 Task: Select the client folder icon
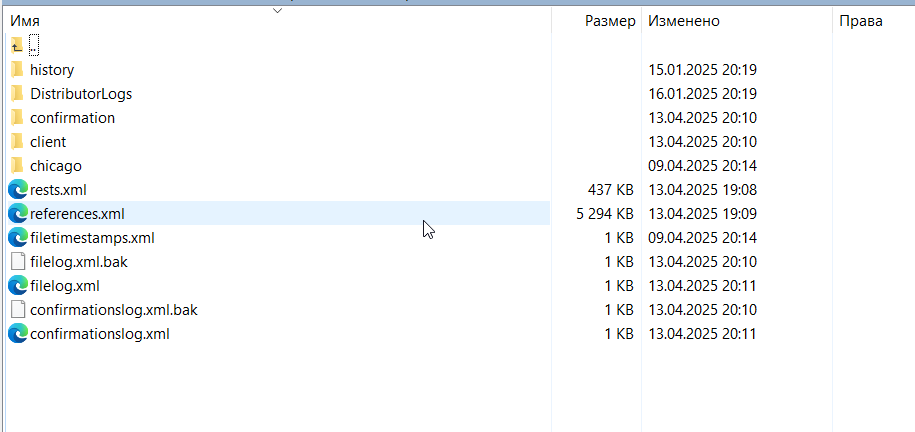18,141
